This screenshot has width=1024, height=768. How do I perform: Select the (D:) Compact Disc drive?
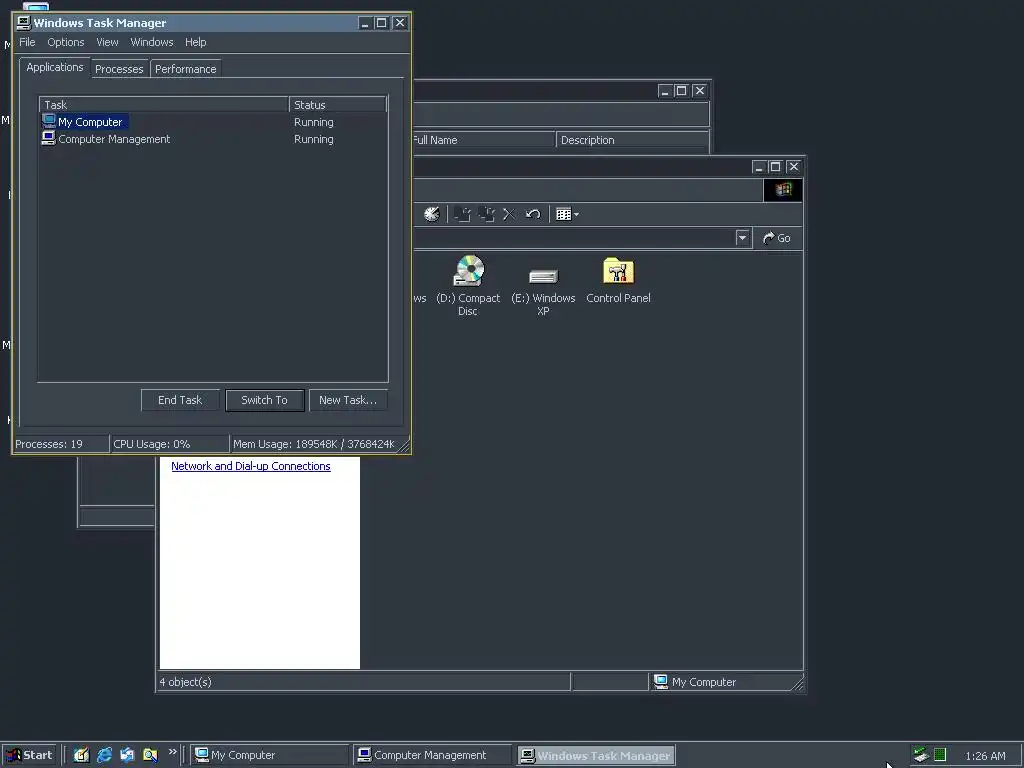[468, 286]
